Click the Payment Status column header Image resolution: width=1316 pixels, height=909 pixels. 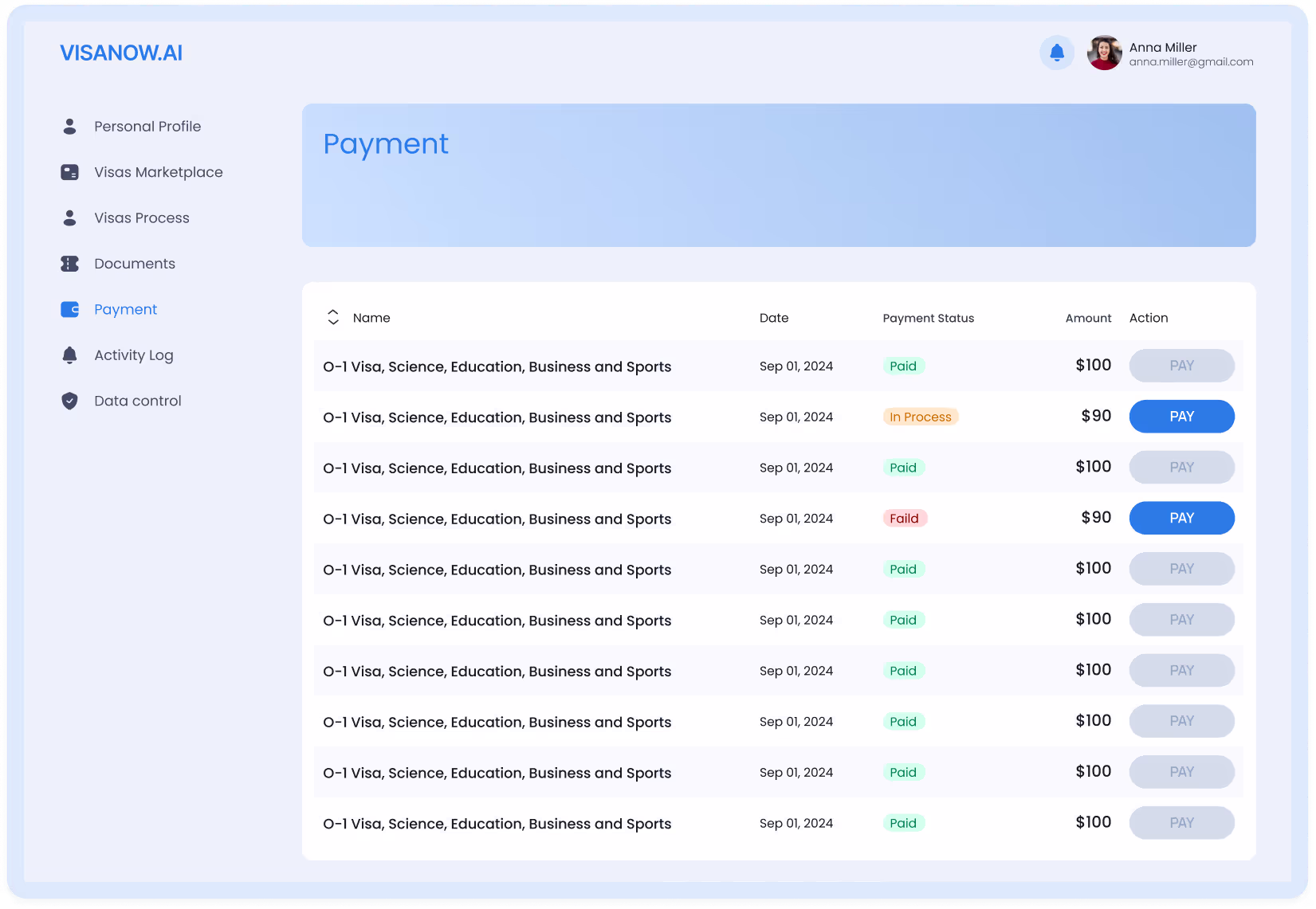point(929,318)
